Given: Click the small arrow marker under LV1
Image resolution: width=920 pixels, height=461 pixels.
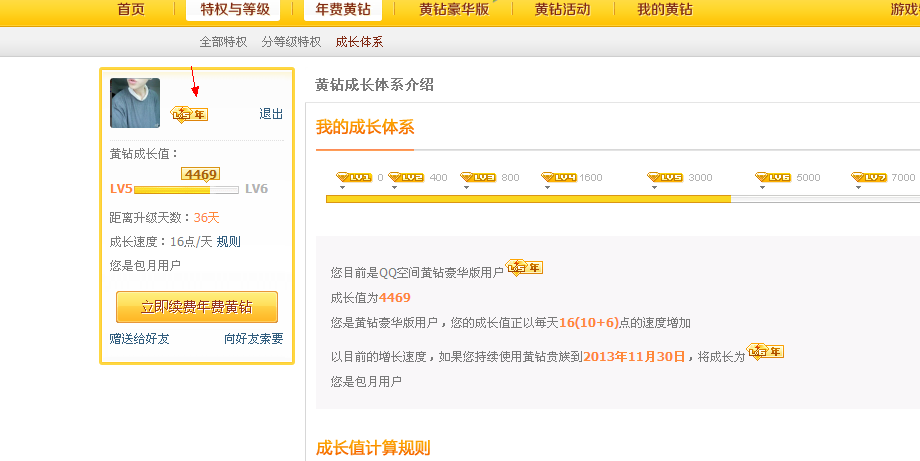Looking at the screenshot, I should 342,188.
